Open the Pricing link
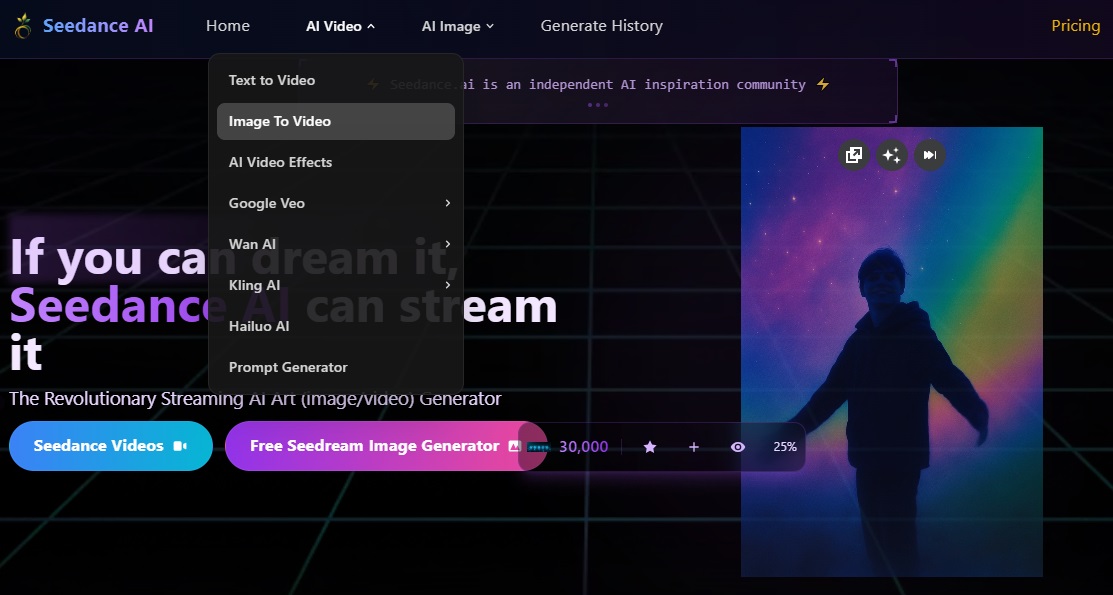The image size is (1113, 595). (x=1075, y=26)
